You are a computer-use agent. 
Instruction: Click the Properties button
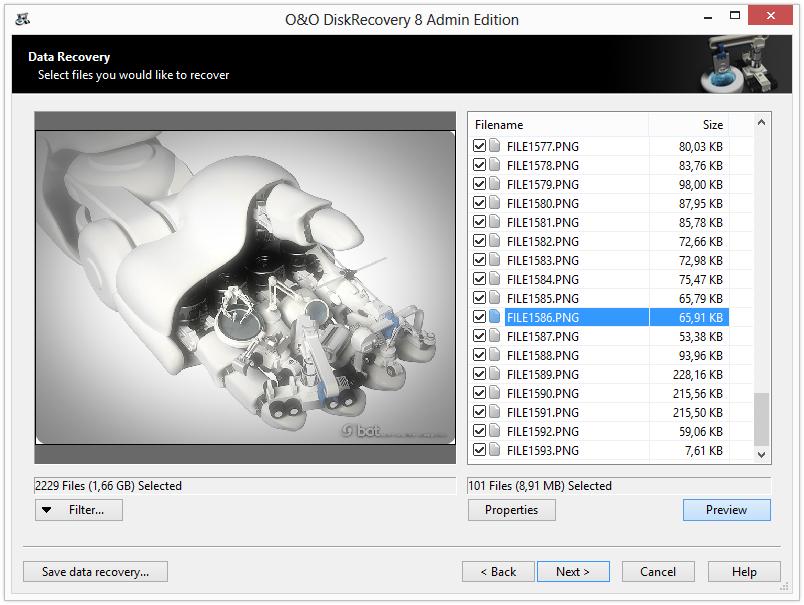pos(511,510)
